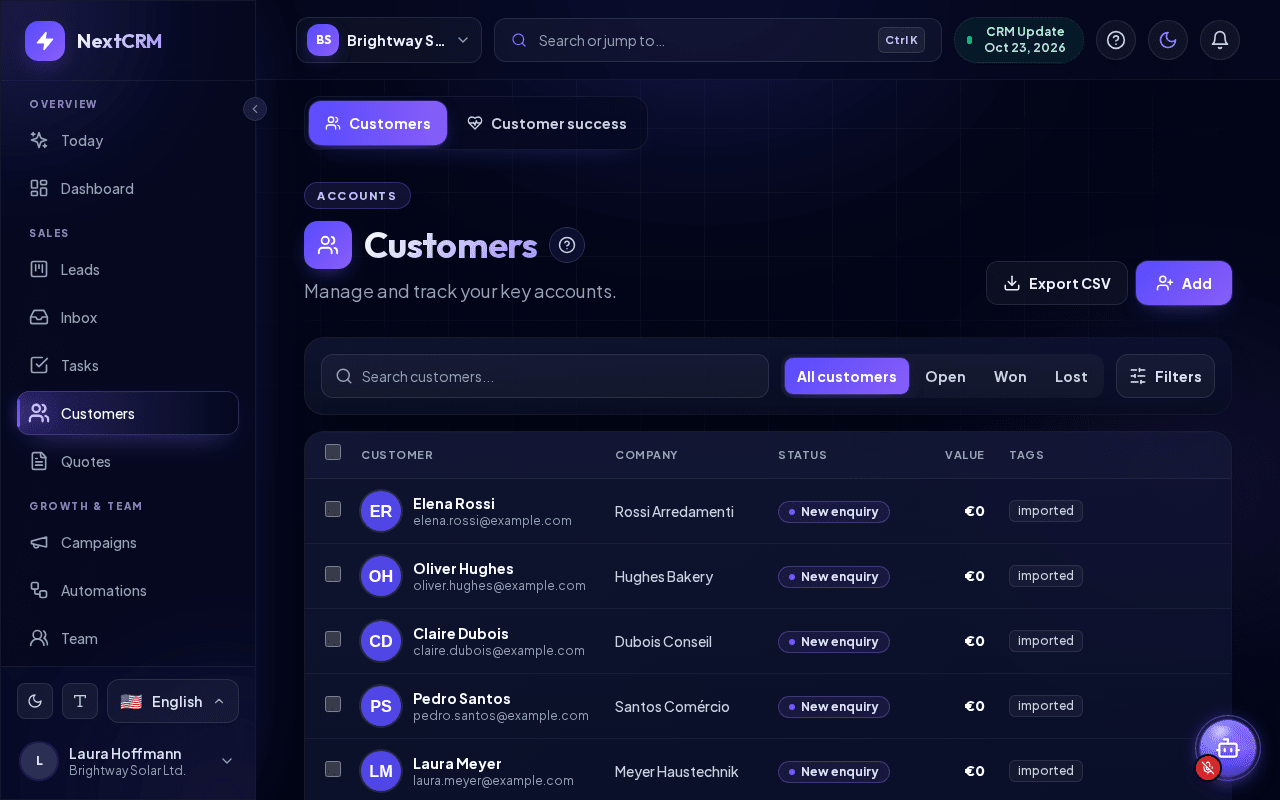
Task: Open the Campaigns section
Action: 128,543
